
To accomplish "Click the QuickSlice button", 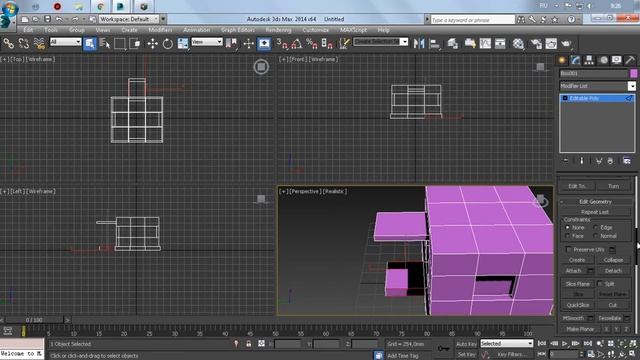I will [x=578, y=305].
